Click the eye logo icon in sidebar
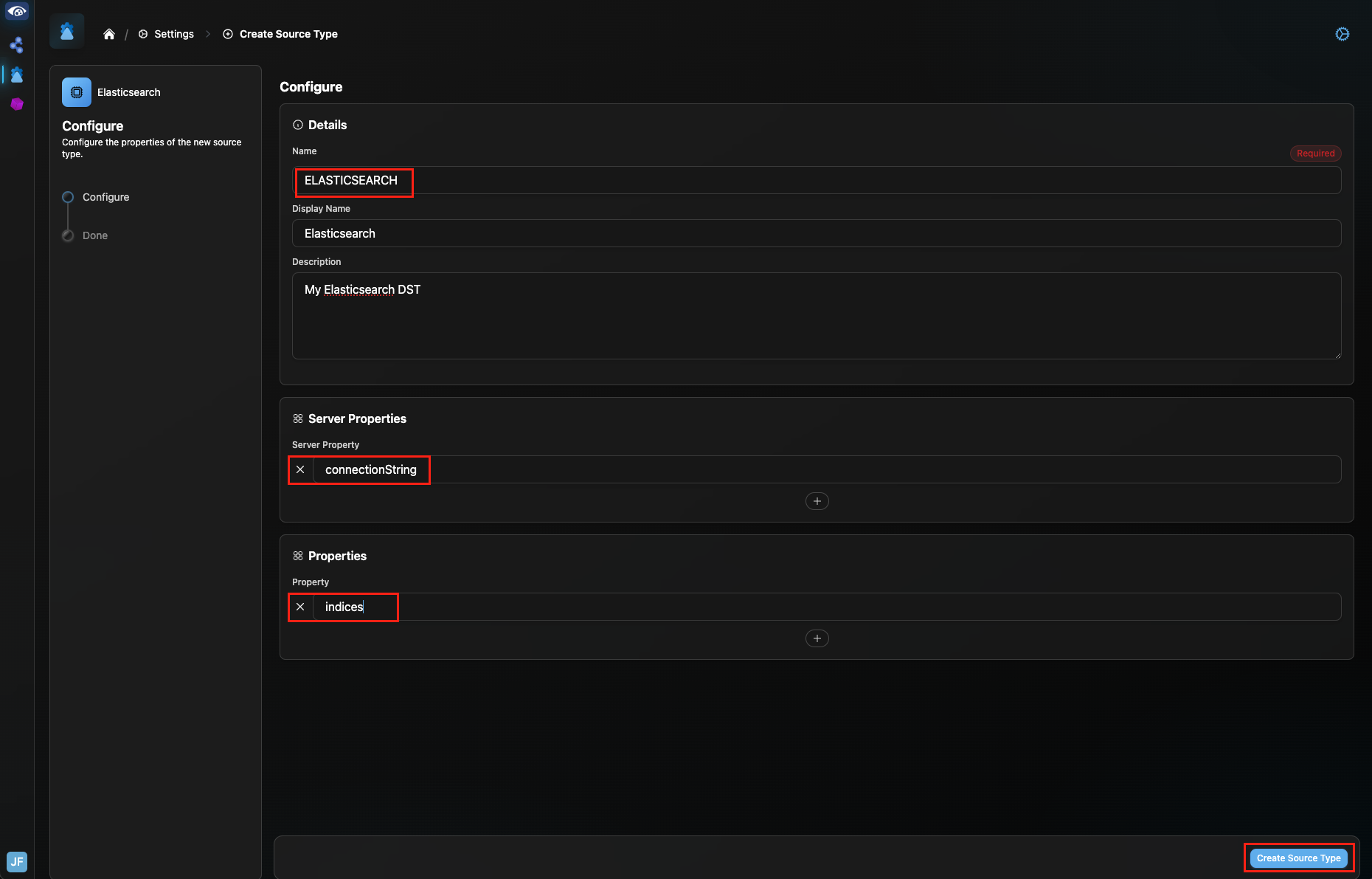Screen dimensions: 1372x879 tap(16, 11)
